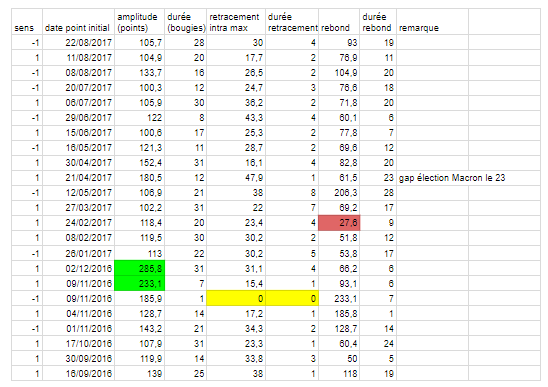This screenshot has width=548, height=387.
Task: Click the date cell 17/10/2016
Action: point(79,344)
